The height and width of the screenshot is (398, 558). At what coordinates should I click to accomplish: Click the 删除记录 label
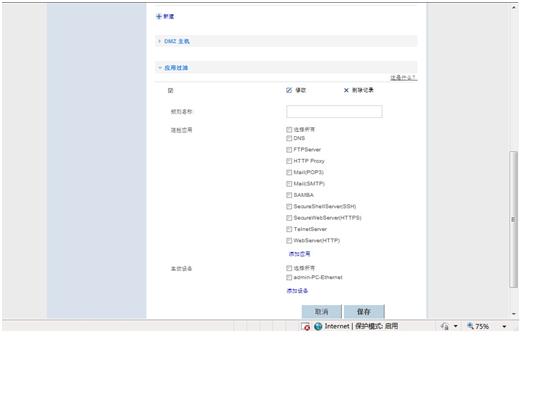click(x=363, y=90)
